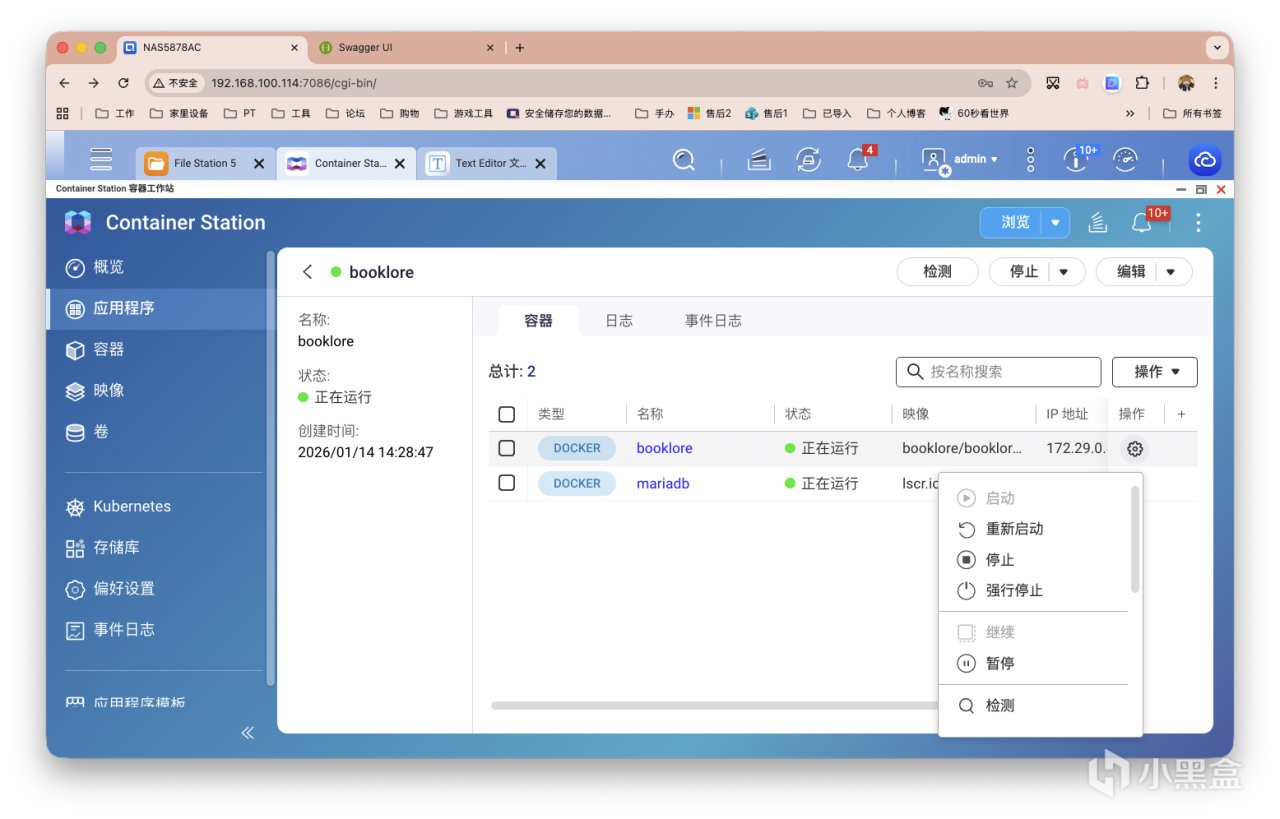Open the saved passwords key icon
Viewport: 1280px width, 819px height.
pyautogui.click(x=985, y=83)
